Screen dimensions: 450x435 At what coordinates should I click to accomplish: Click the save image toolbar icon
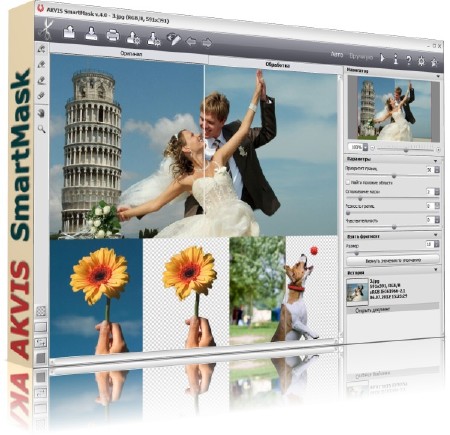91,34
